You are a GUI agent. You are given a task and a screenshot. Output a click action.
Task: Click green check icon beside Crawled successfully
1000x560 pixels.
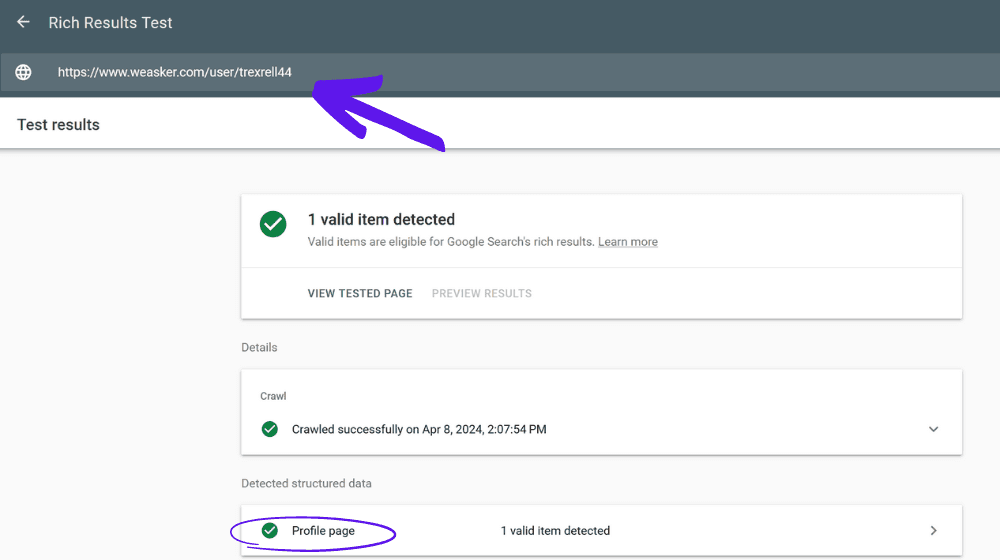(269, 429)
